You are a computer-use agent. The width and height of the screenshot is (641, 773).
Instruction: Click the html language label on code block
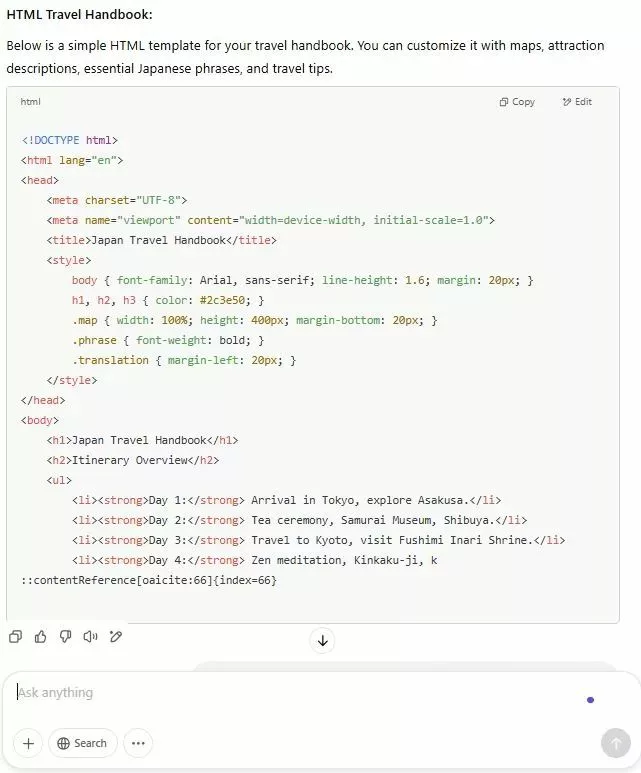(x=30, y=102)
